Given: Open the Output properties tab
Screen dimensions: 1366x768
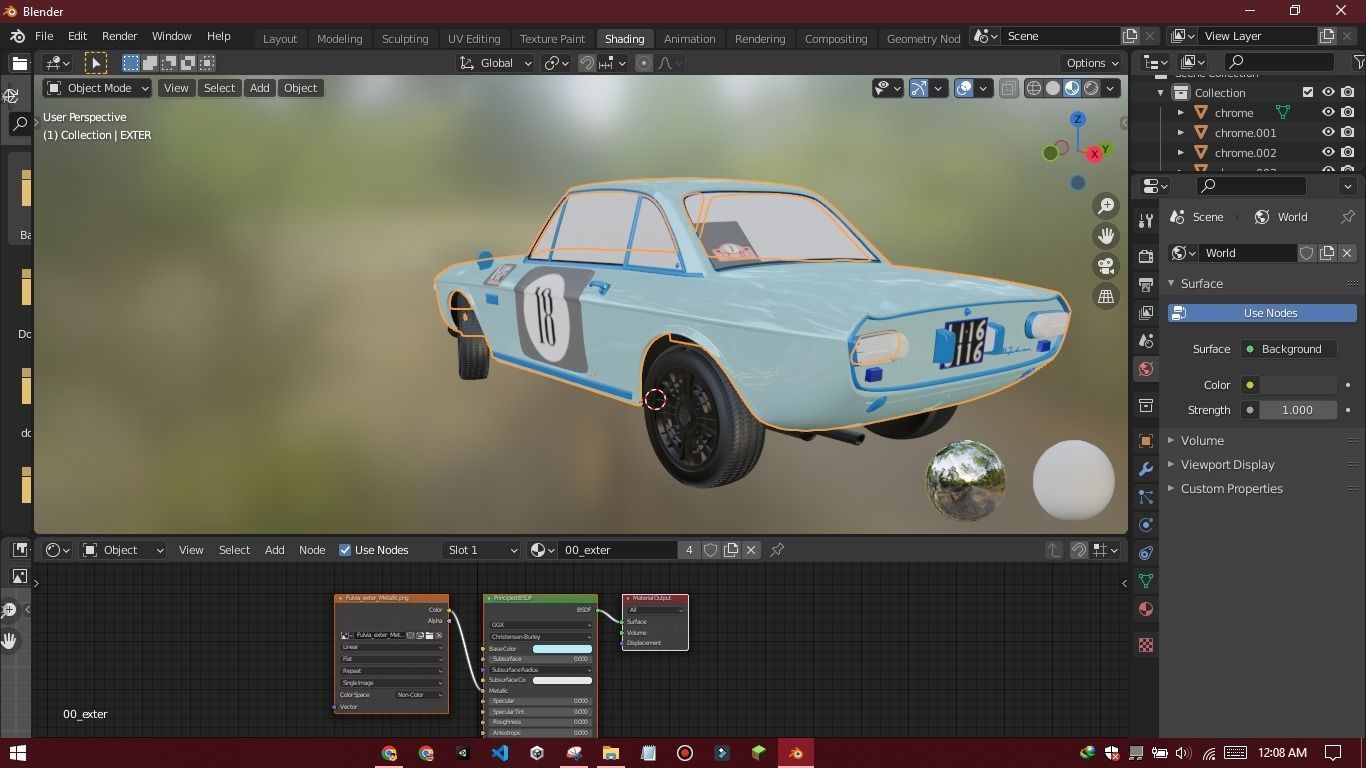Looking at the screenshot, I should 1146,285.
